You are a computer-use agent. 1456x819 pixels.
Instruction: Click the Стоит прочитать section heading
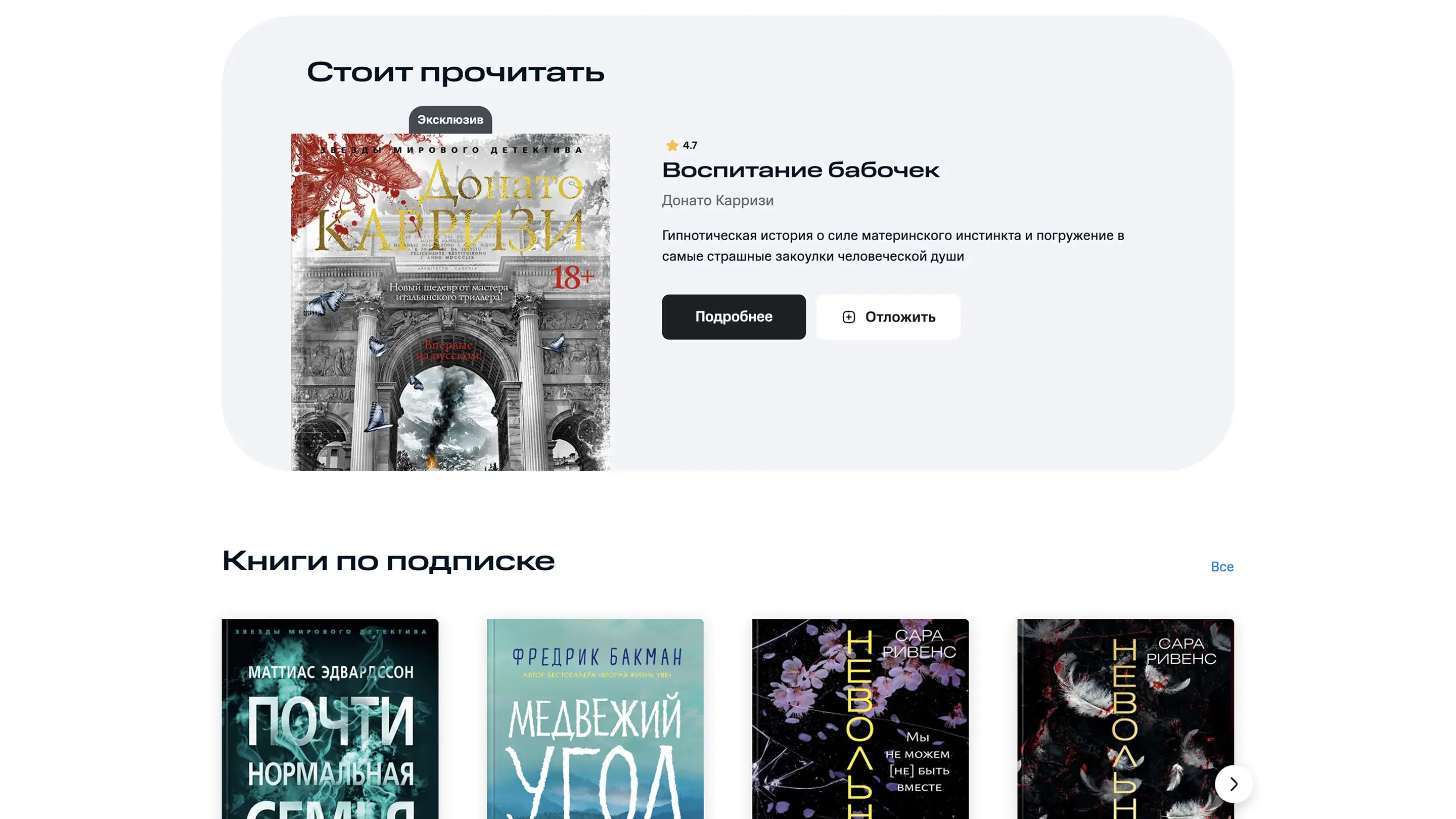pyautogui.click(x=456, y=72)
